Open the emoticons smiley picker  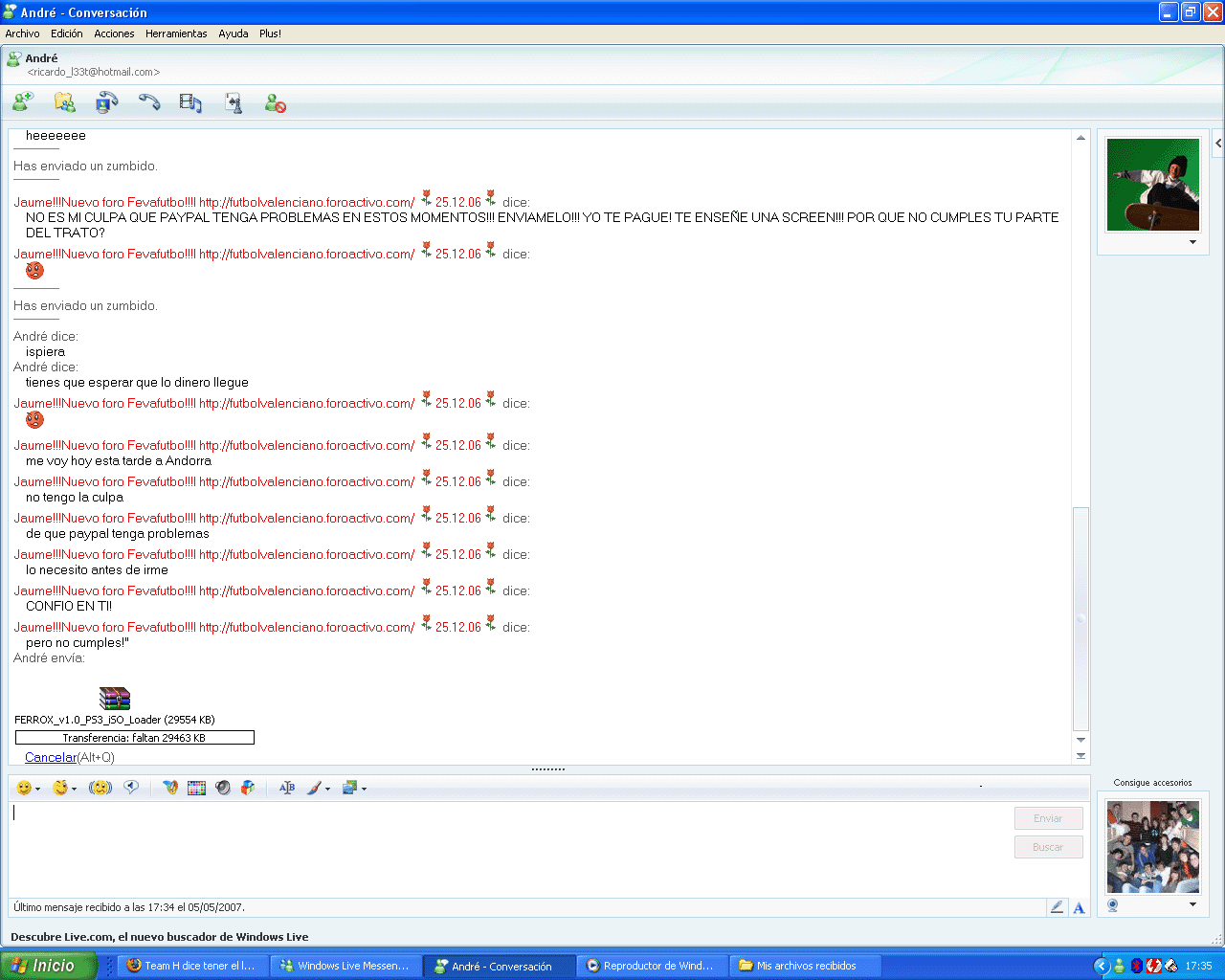[24, 788]
